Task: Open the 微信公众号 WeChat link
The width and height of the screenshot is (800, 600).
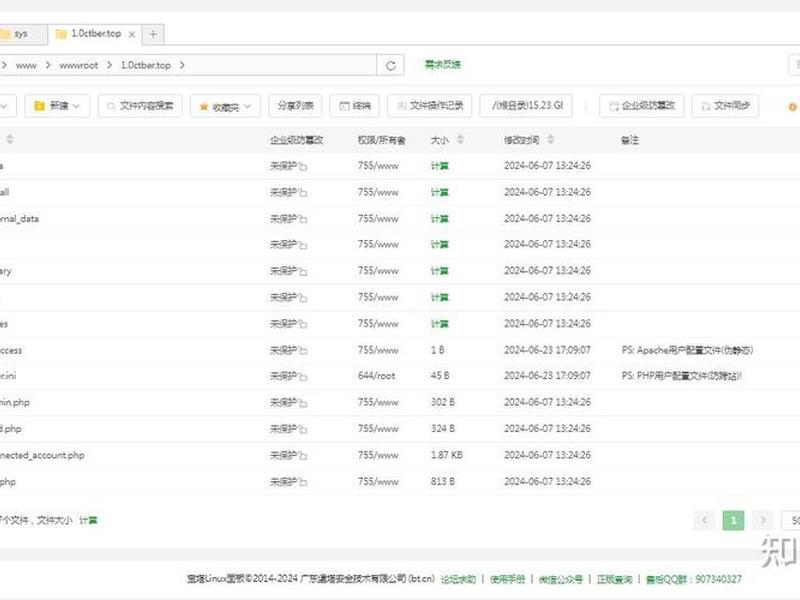Action: click(x=561, y=579)
